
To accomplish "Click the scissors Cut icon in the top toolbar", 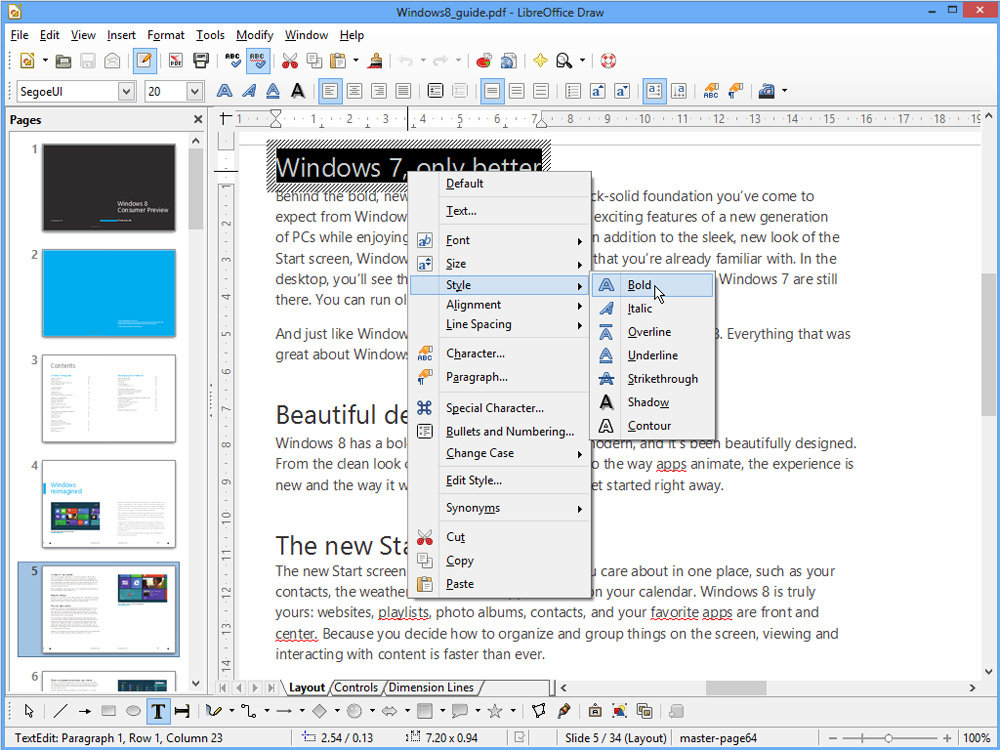I will point(290,61).
